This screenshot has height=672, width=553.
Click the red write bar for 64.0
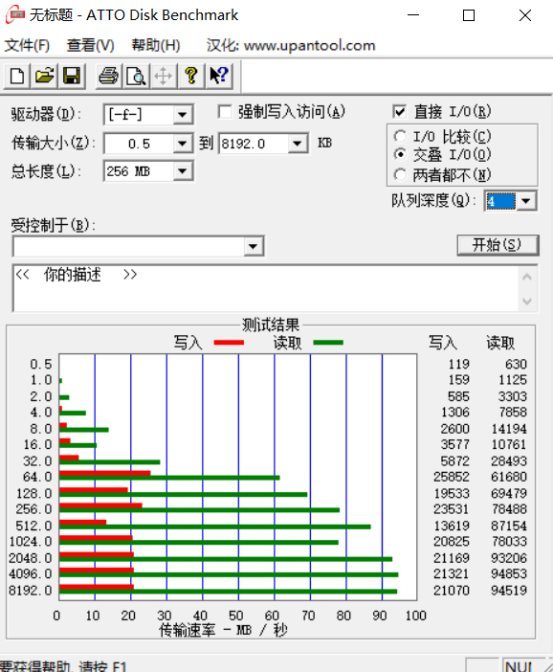(x=105, y=473)
